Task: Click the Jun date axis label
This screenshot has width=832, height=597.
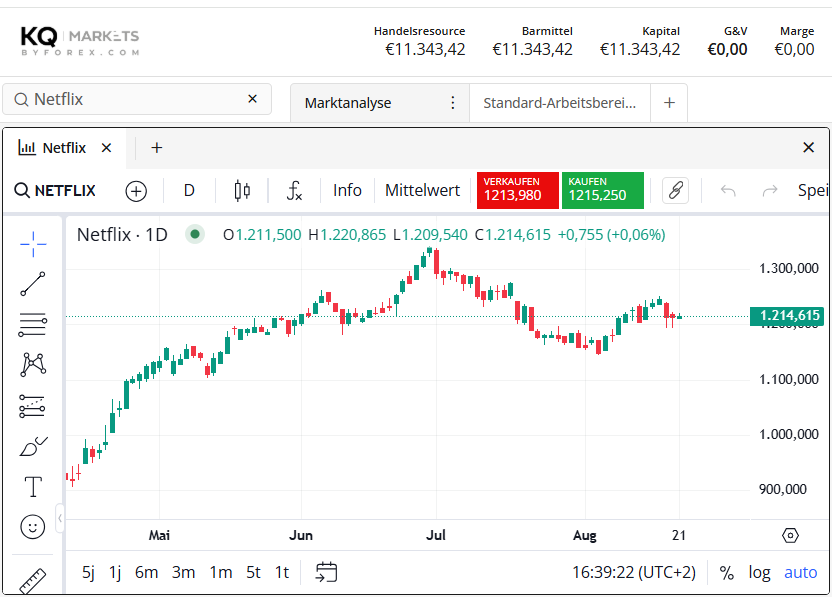Action: click(301, 535)
